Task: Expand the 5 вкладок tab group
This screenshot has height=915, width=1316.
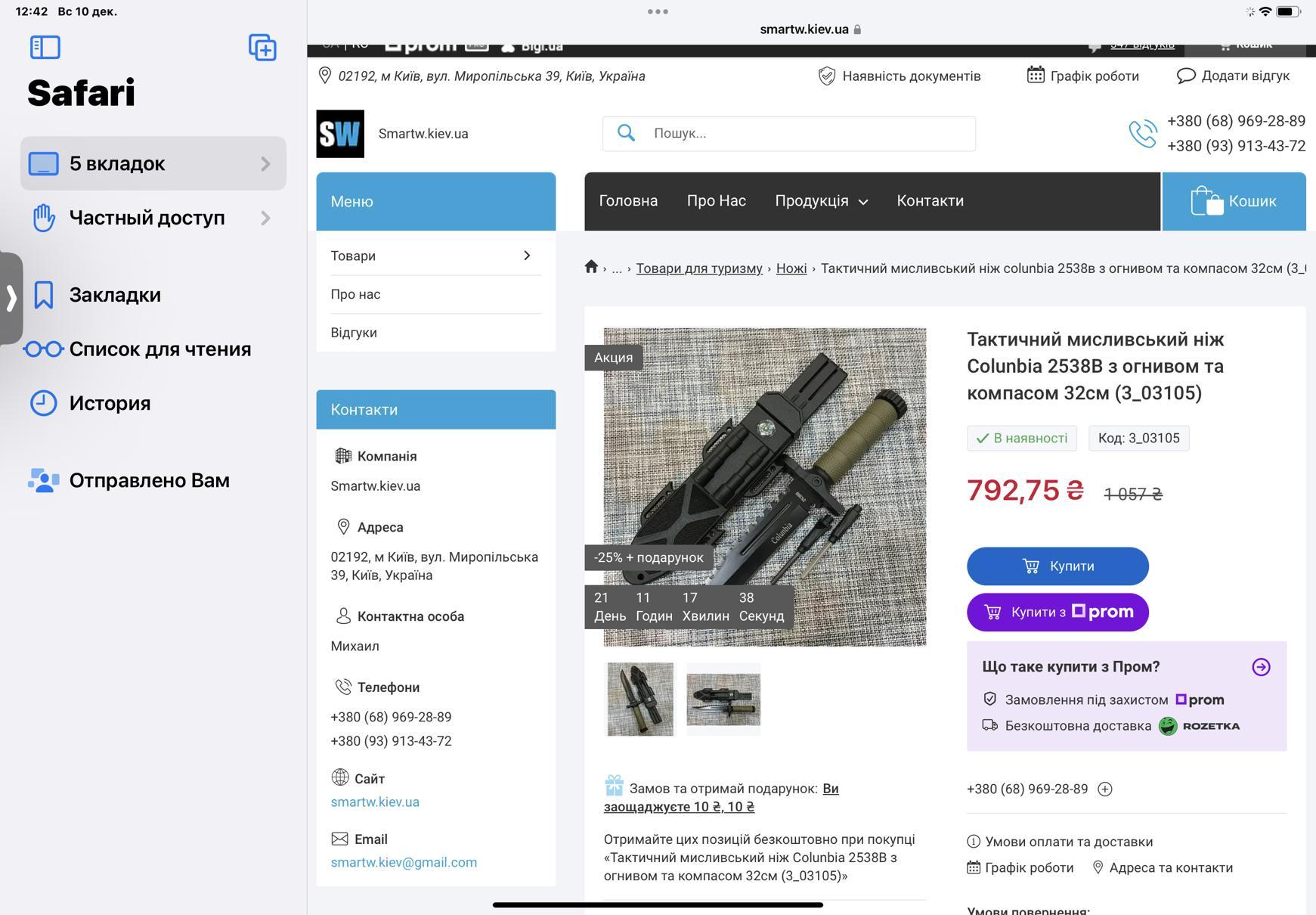Action: (153, 163)
